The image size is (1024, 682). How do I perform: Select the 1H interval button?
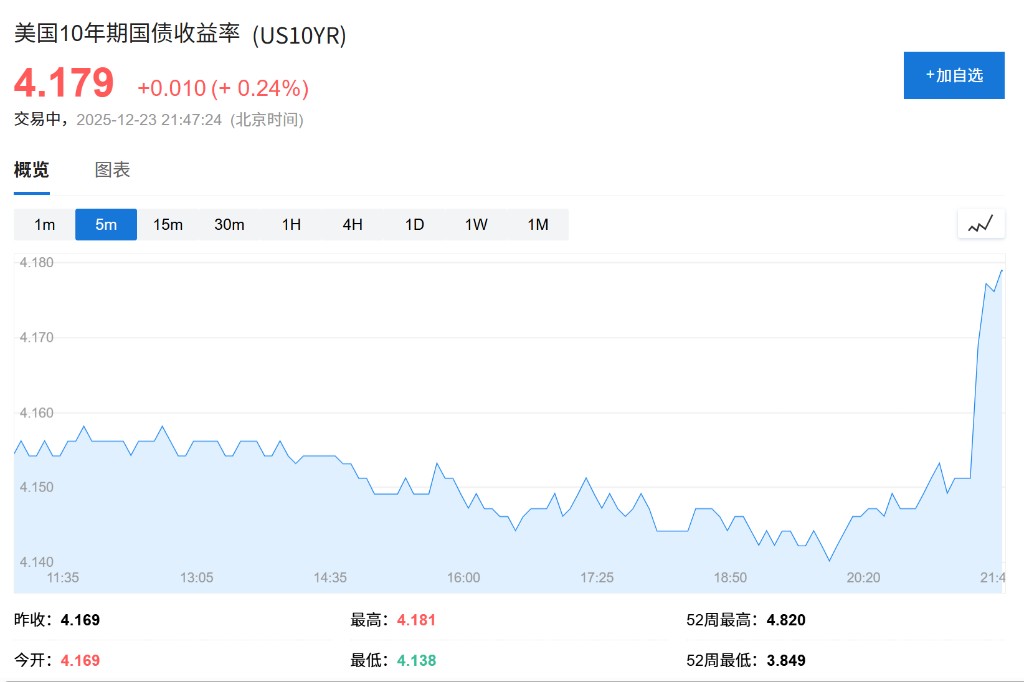point(291,224)
